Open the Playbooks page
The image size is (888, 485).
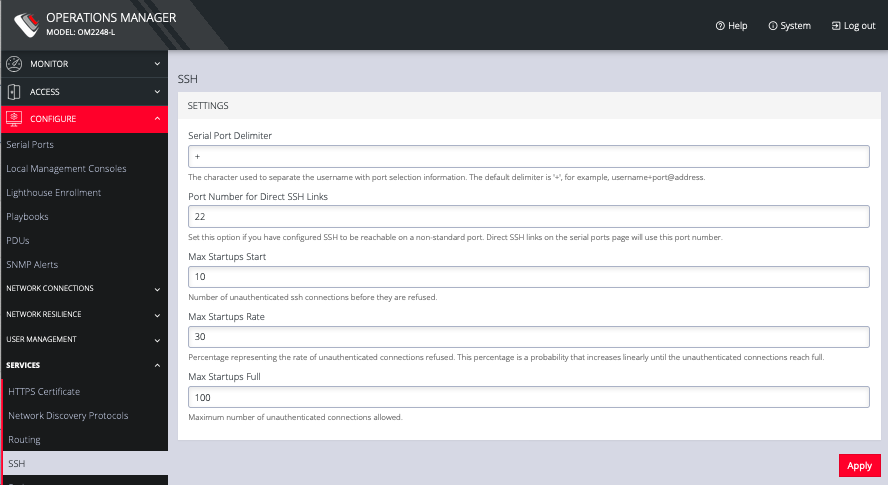tap(28, 216)
